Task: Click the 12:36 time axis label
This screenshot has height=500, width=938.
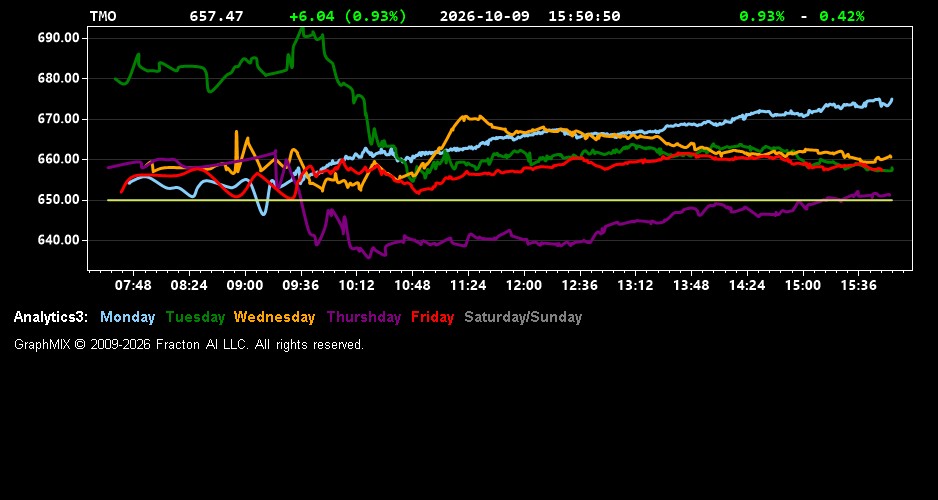Action: (580, 285)
